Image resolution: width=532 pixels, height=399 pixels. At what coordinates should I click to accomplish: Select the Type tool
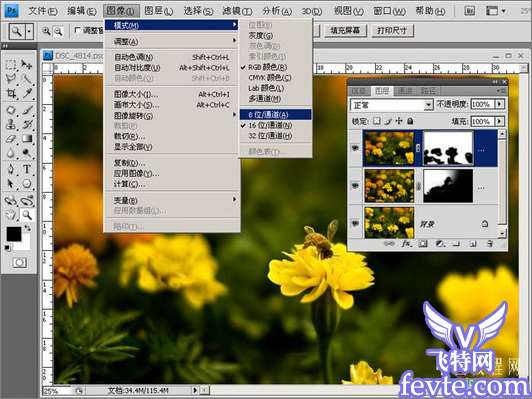click(x=26, y=169)
